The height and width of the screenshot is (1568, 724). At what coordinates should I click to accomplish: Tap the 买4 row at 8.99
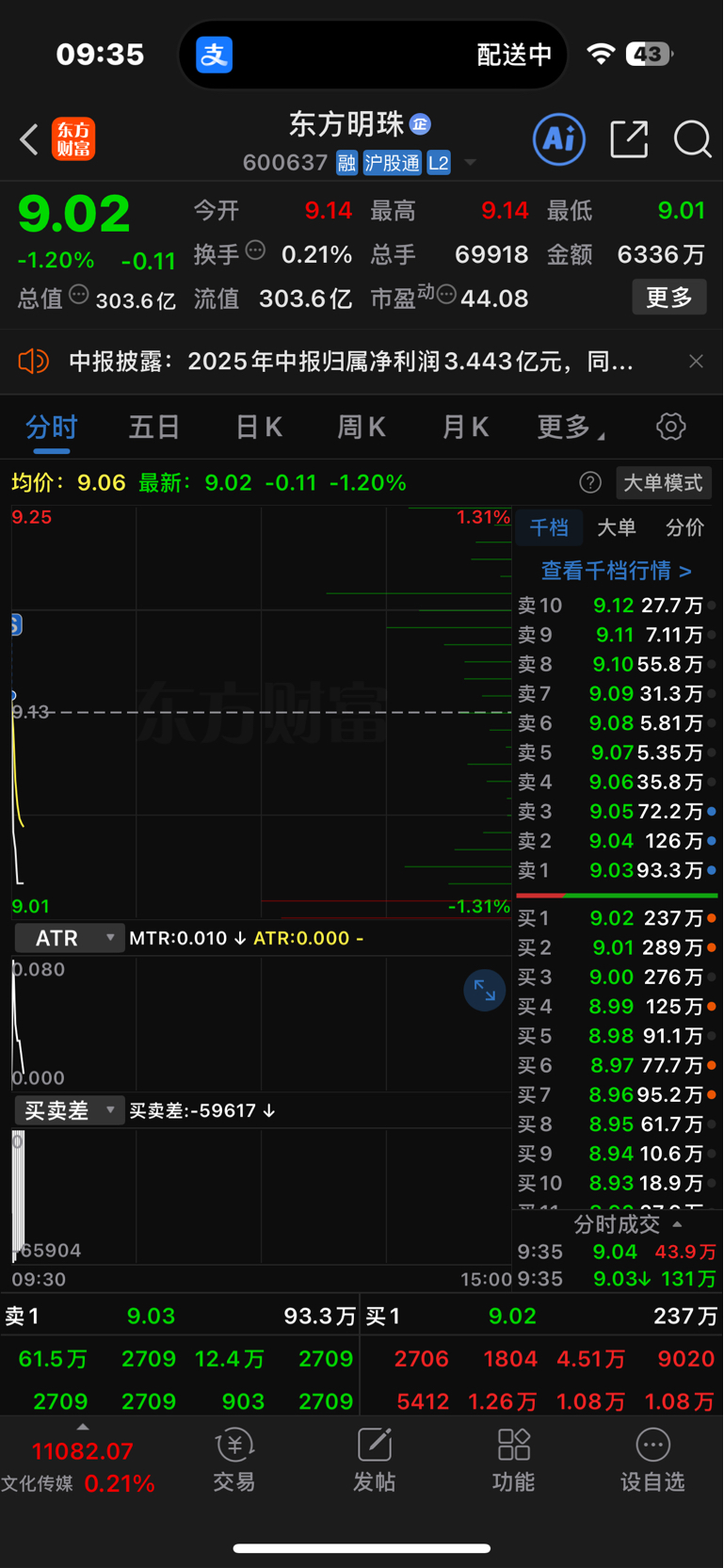617,1006
